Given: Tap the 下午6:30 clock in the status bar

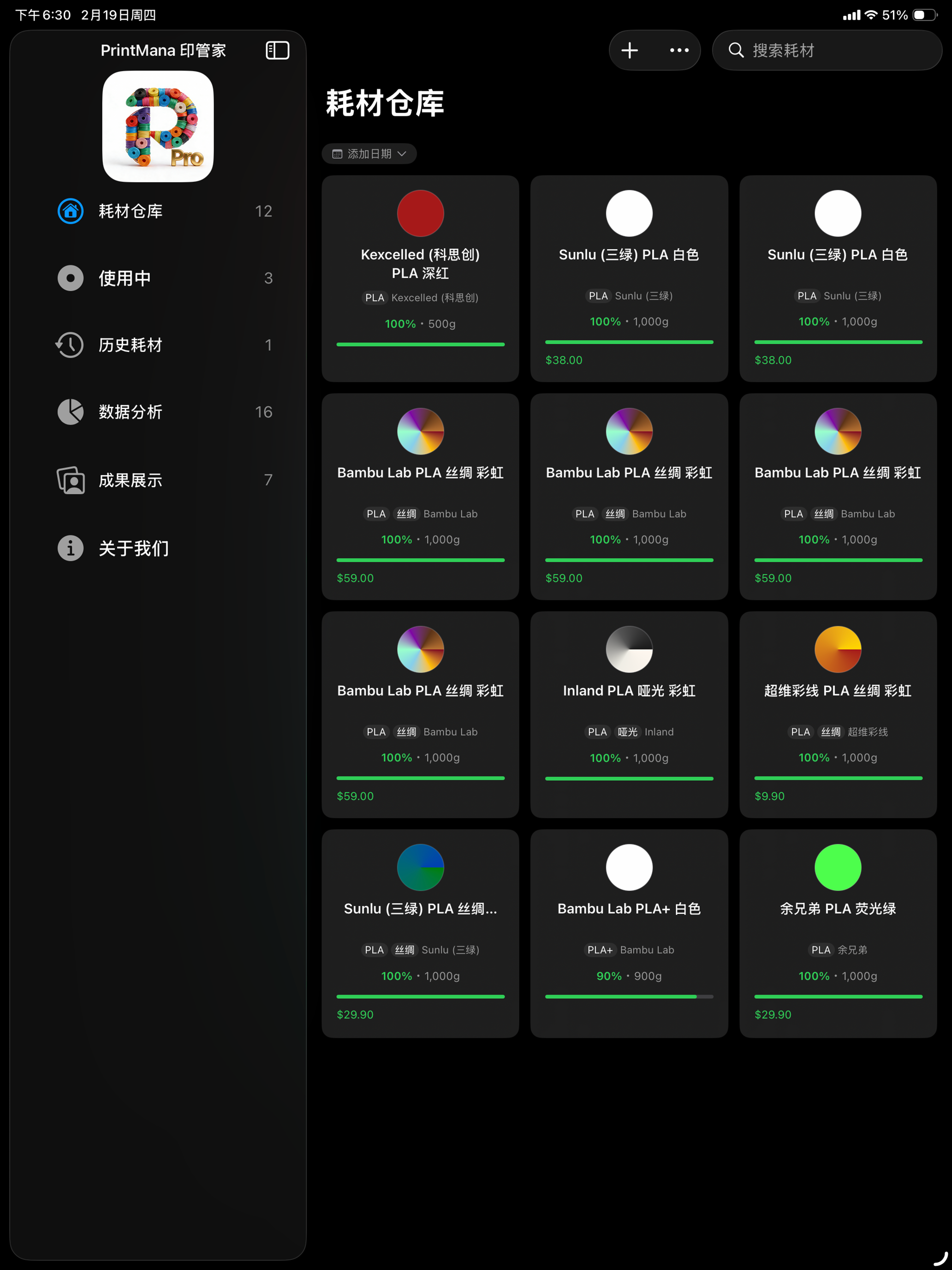Looking at the screenshot, I should 43,15.
